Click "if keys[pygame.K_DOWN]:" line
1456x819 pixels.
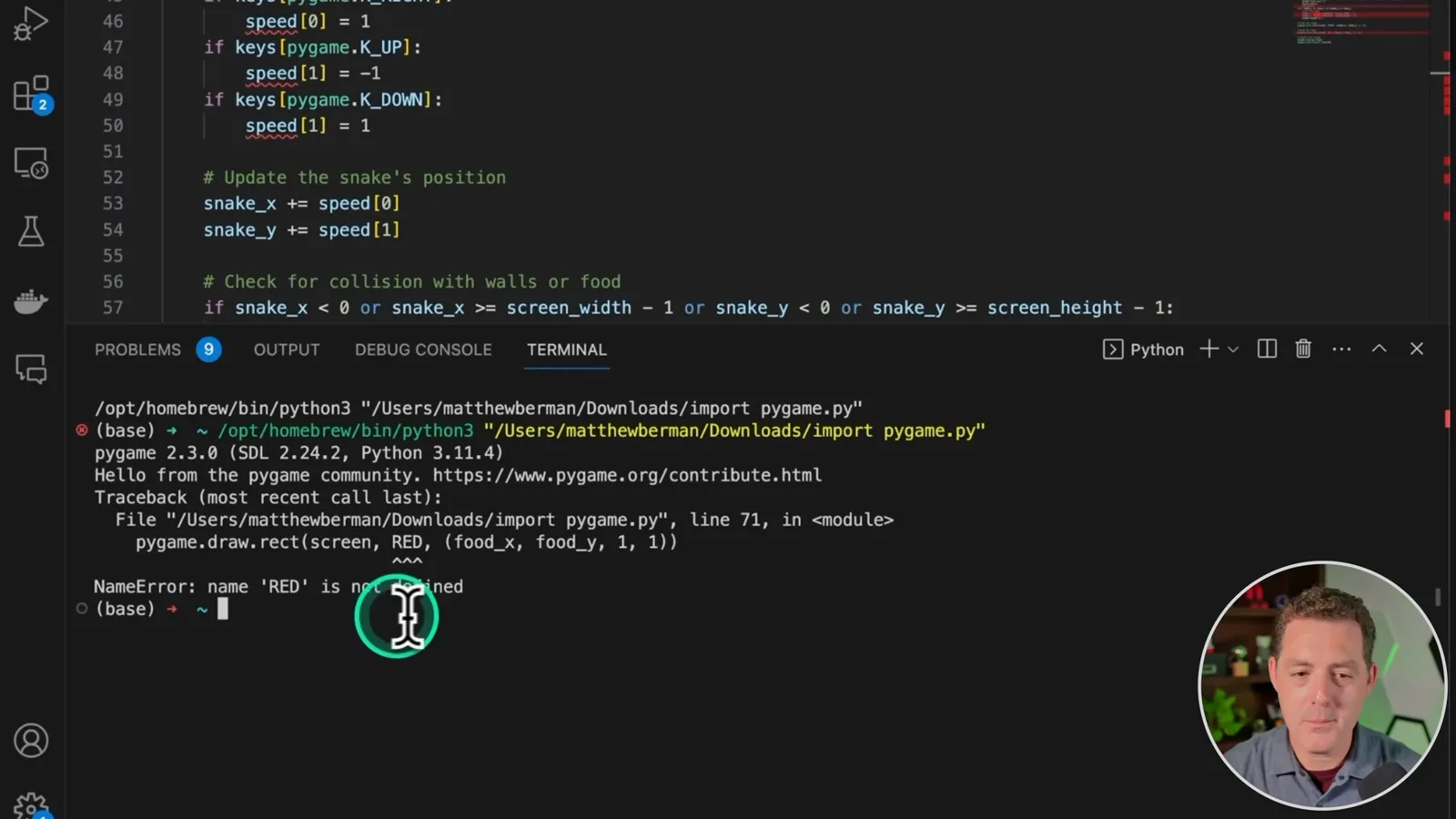(323, 100)
